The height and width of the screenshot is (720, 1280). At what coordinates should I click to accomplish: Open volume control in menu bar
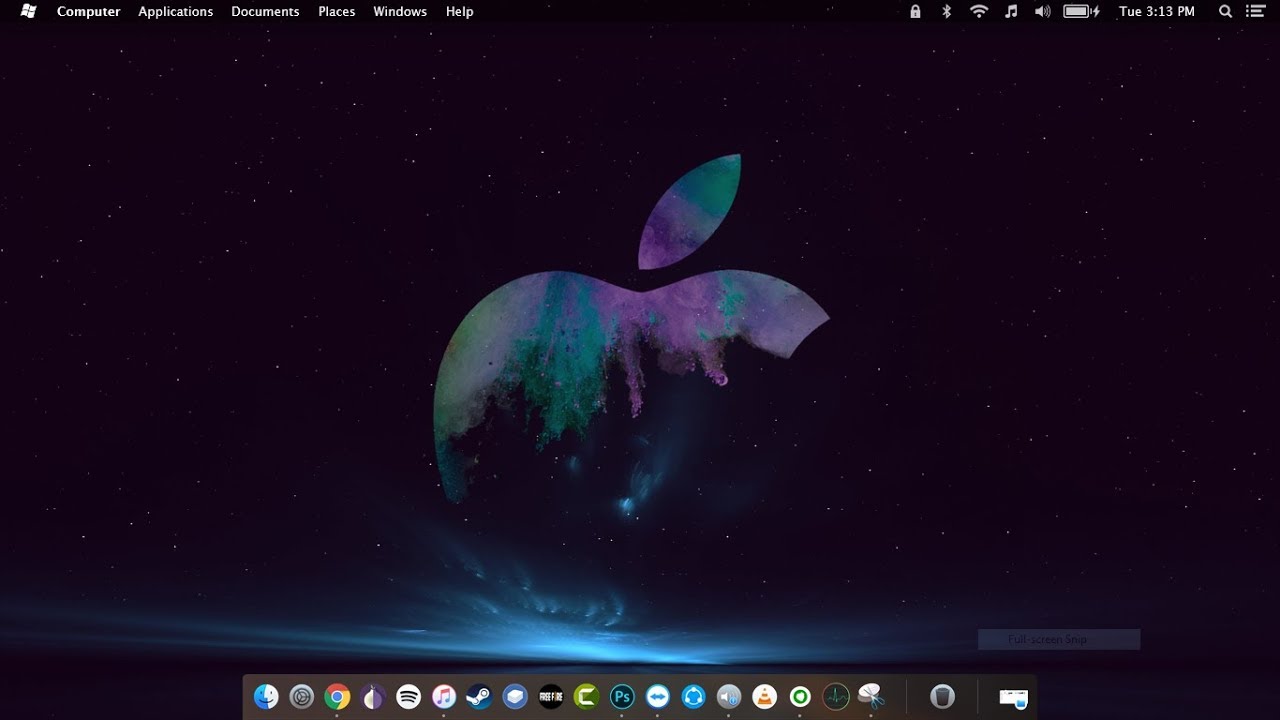click(1042, 11)
